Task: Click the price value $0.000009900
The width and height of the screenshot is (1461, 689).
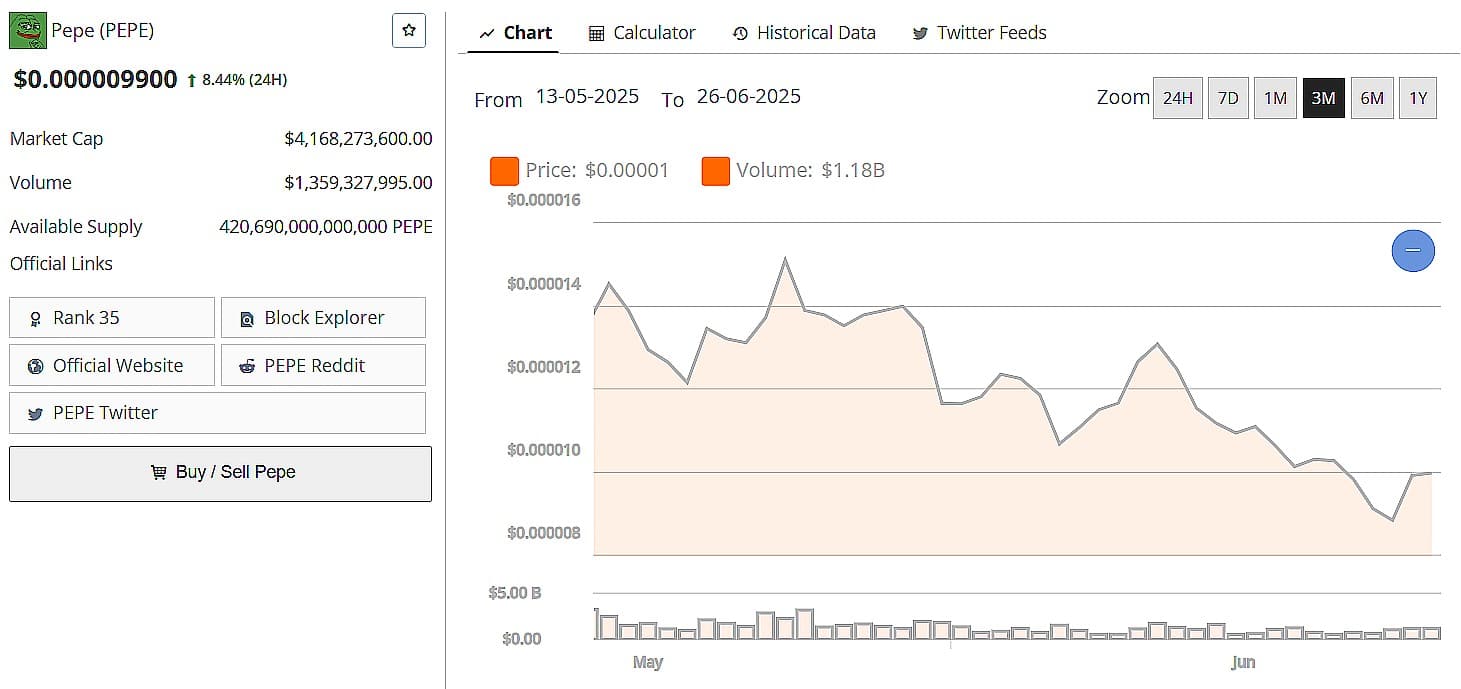Action: click(95, 80)
